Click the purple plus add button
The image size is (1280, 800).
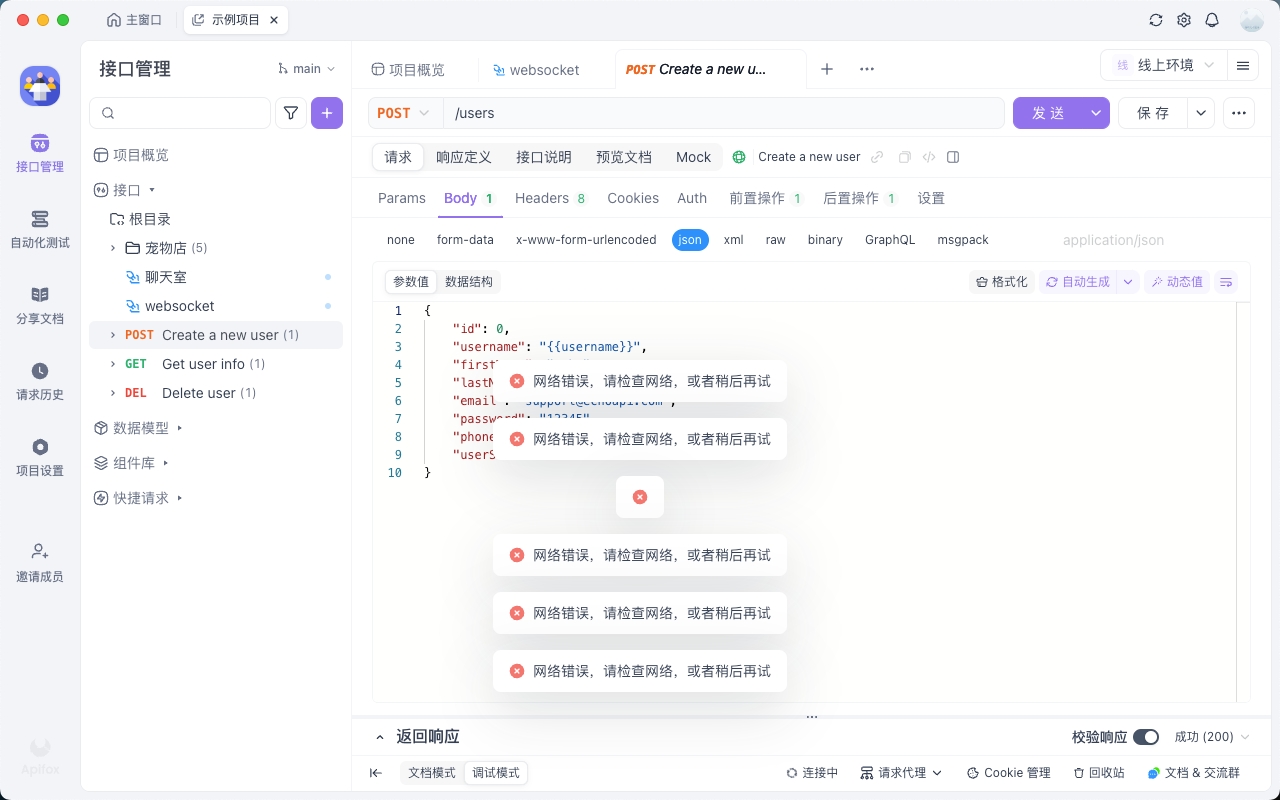click(327, 113)
